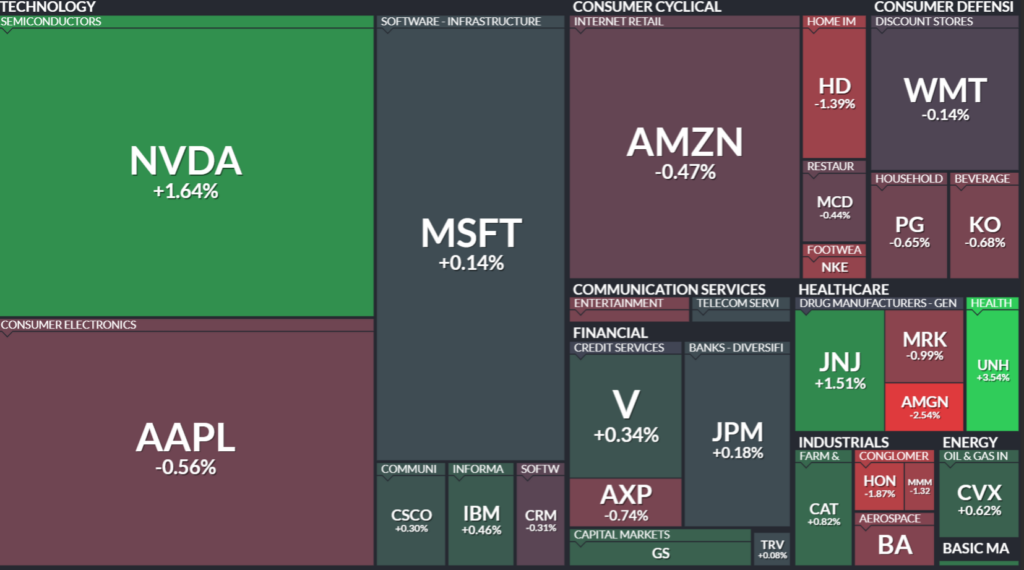
Task: Click the Consumer Cyclical sector label
Action: click(646, 7)
